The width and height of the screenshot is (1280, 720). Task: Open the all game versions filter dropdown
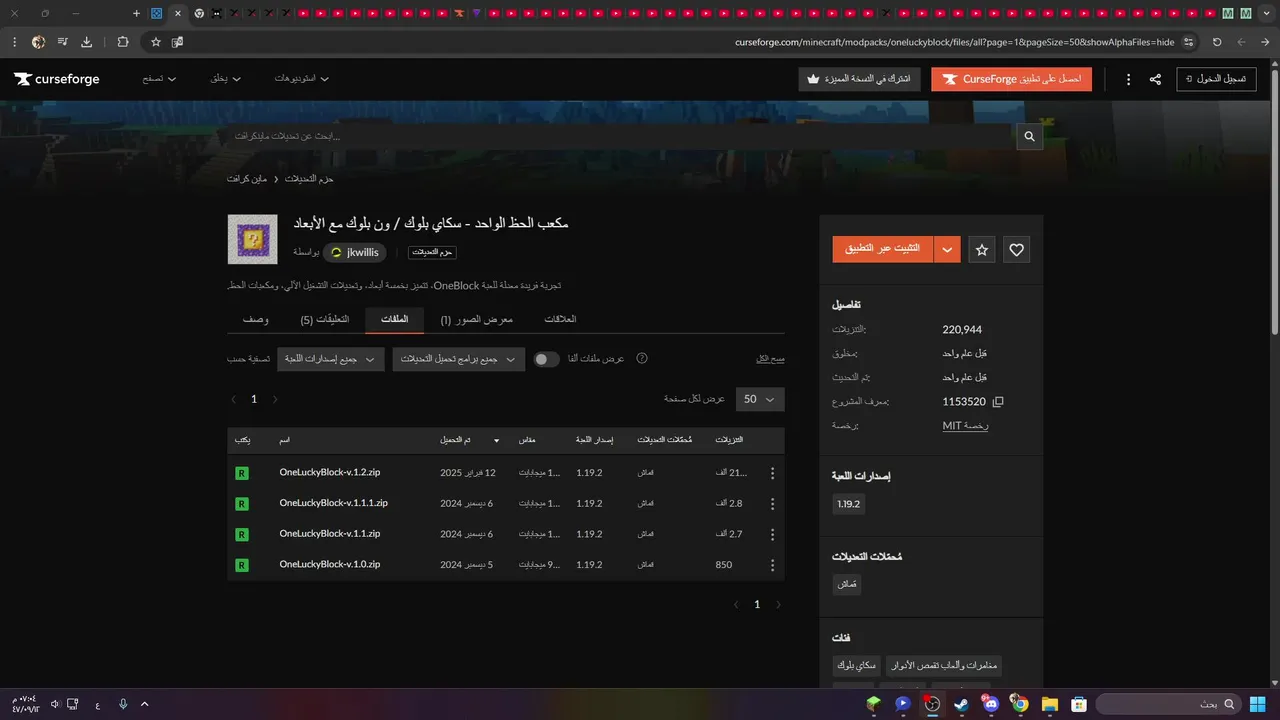click(x=331, y=359)
